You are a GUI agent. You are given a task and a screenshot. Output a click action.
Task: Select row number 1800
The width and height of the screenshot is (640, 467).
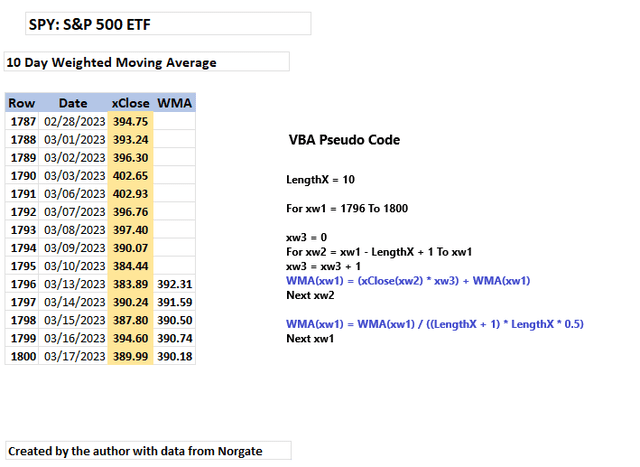(x=23, y=356)
